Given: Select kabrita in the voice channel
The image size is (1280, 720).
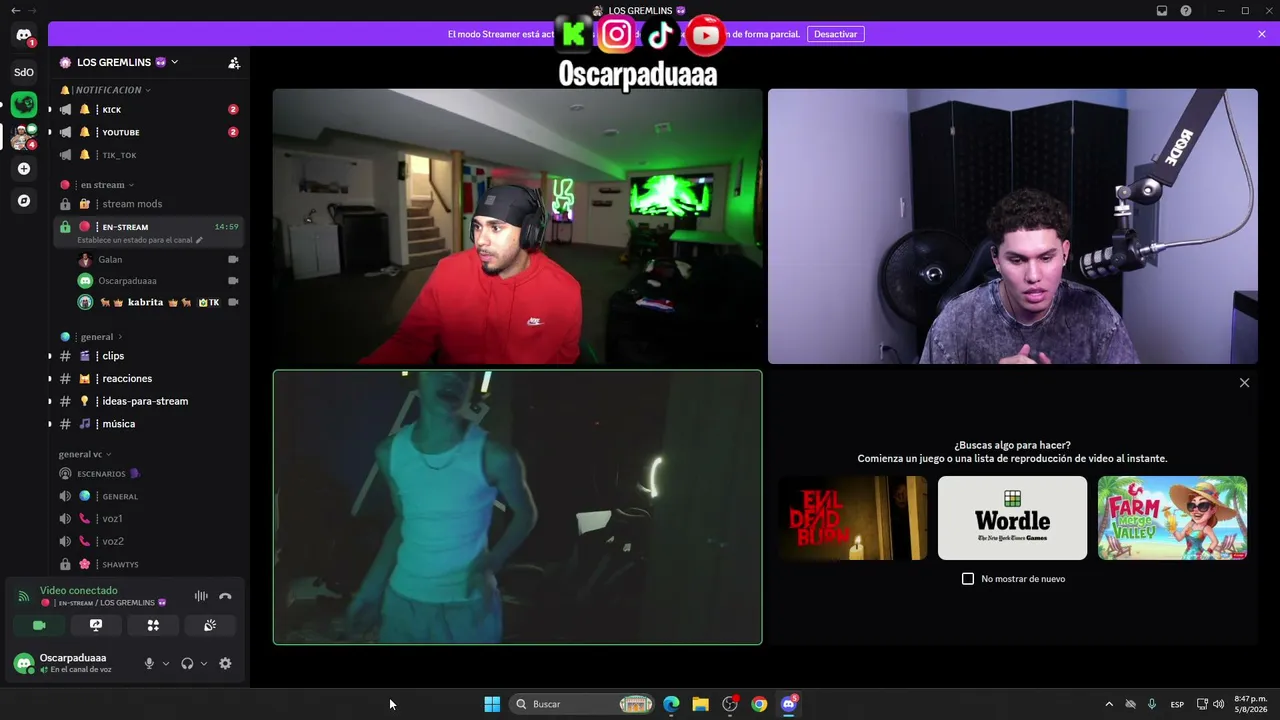Looking at the screenshot, I should [159, 302].
